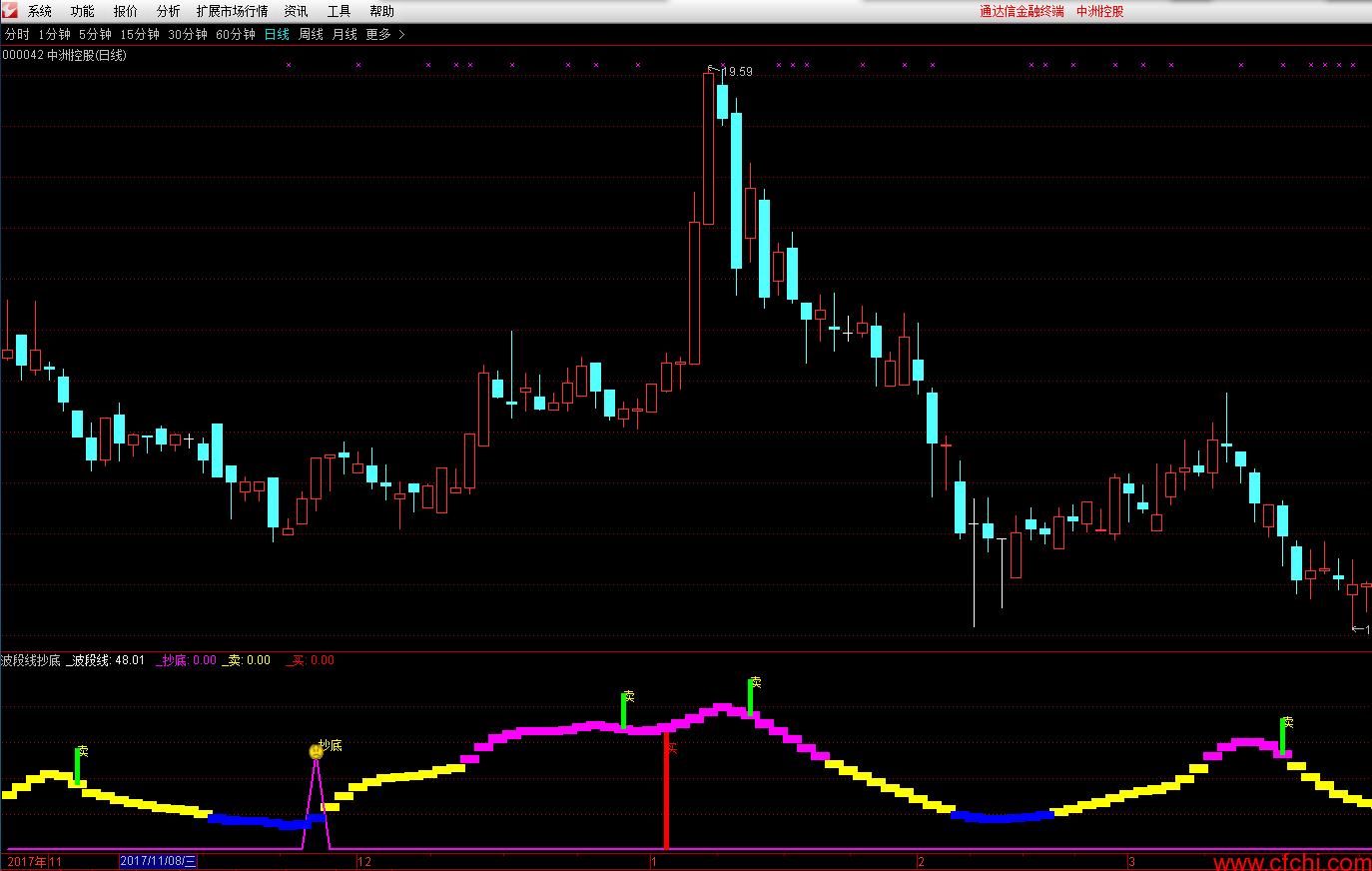Click the 12 month axis label
This screenshot has width=1372, height=871.
pyautogui.click(x=364, y=861)
